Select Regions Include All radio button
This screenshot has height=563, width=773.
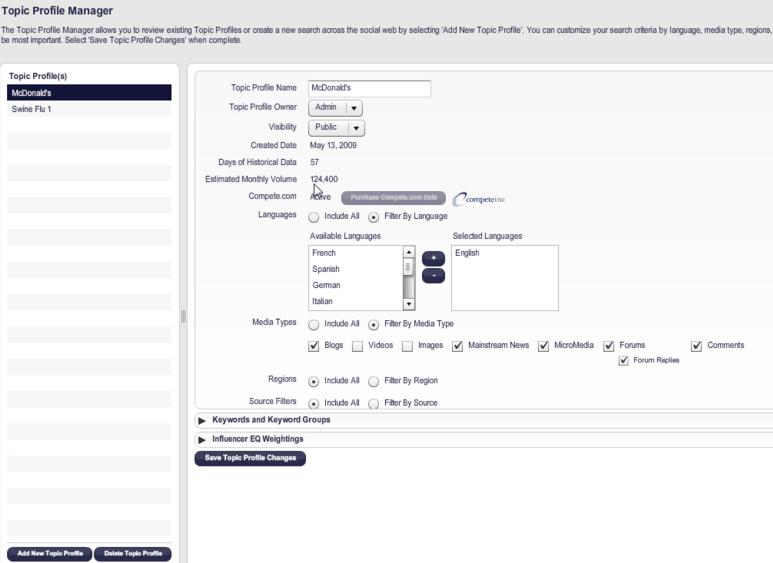point(314,381)
